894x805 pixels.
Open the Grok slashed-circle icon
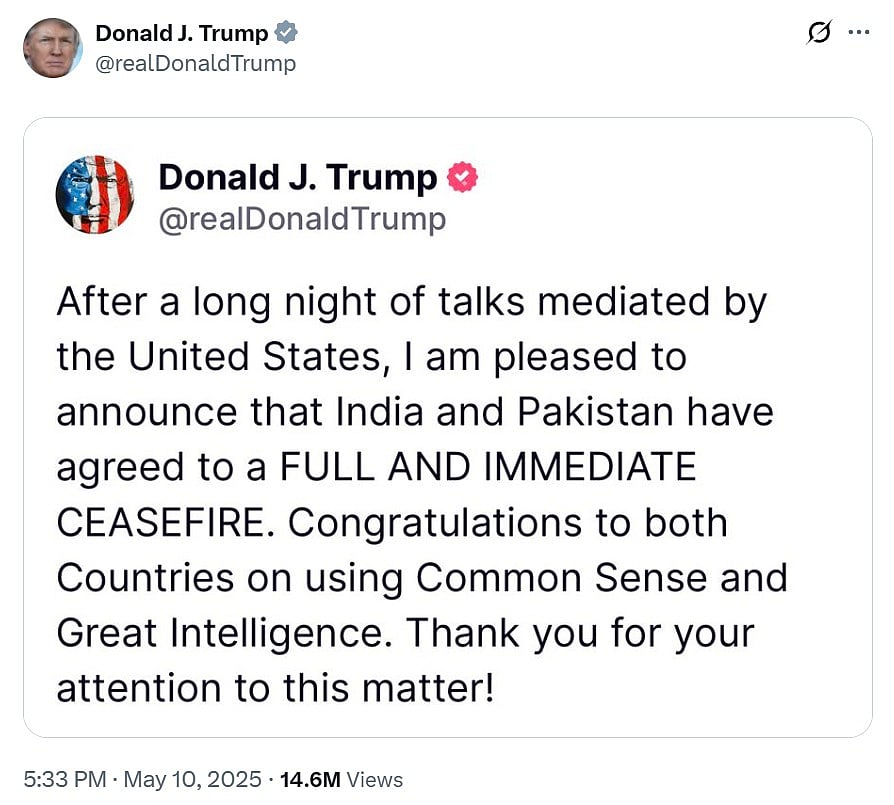coord(818,33)
